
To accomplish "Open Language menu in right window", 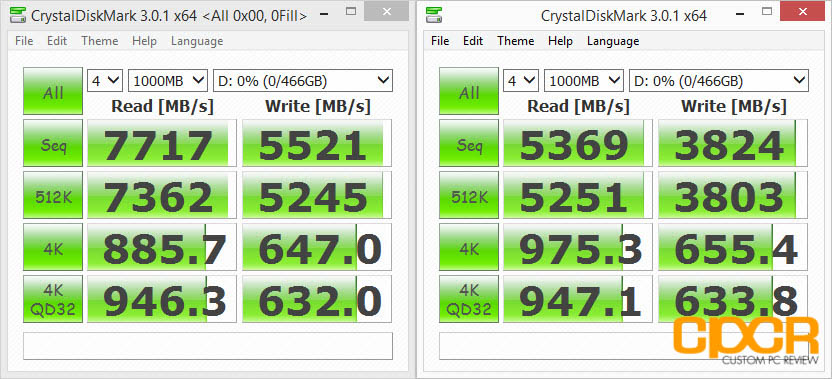I will (x=613, y=41).
